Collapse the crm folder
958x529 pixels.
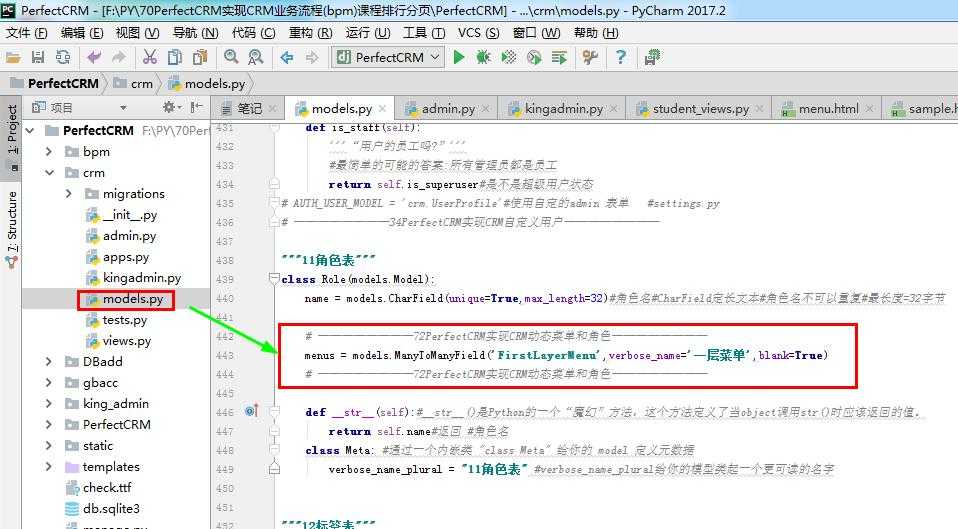[49, 173]
